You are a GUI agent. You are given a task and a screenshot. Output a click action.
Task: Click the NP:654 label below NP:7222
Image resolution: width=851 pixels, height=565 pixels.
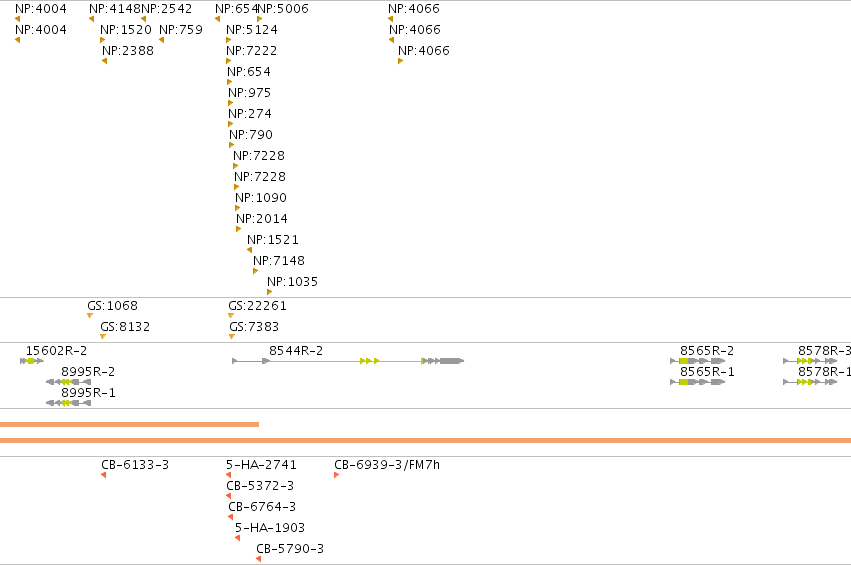click(249, 72)
